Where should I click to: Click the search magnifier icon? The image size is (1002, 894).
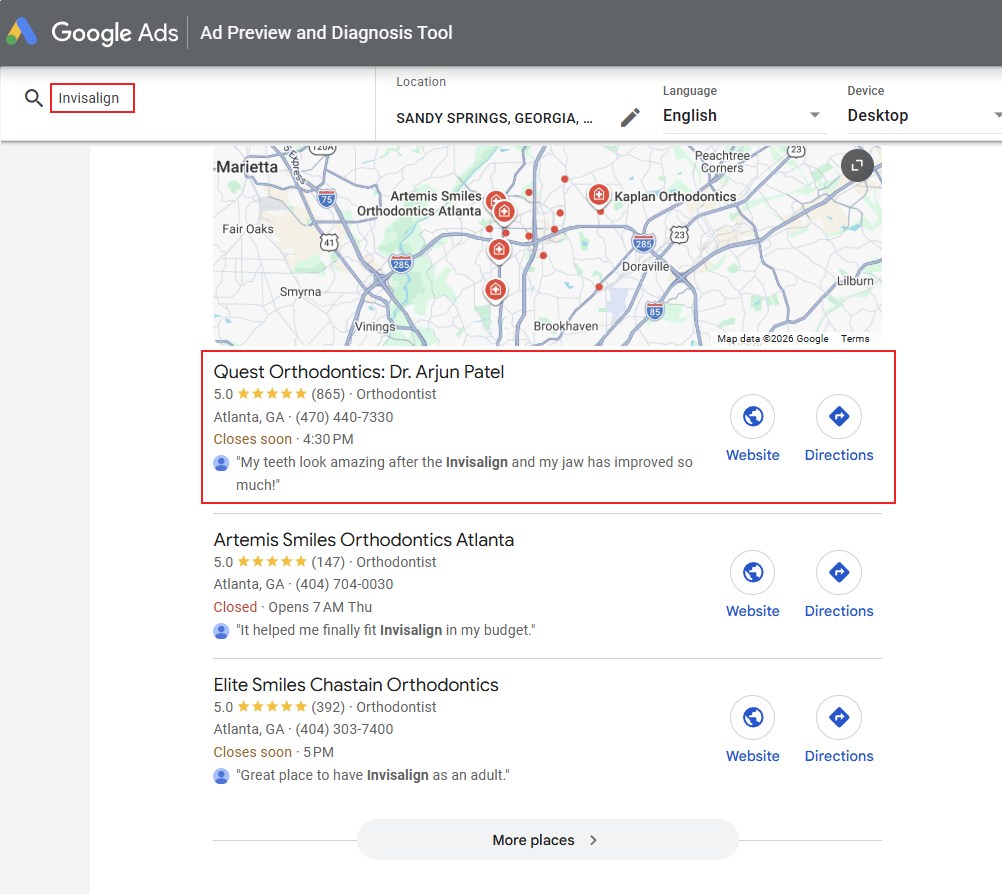[x=33, y=98]
